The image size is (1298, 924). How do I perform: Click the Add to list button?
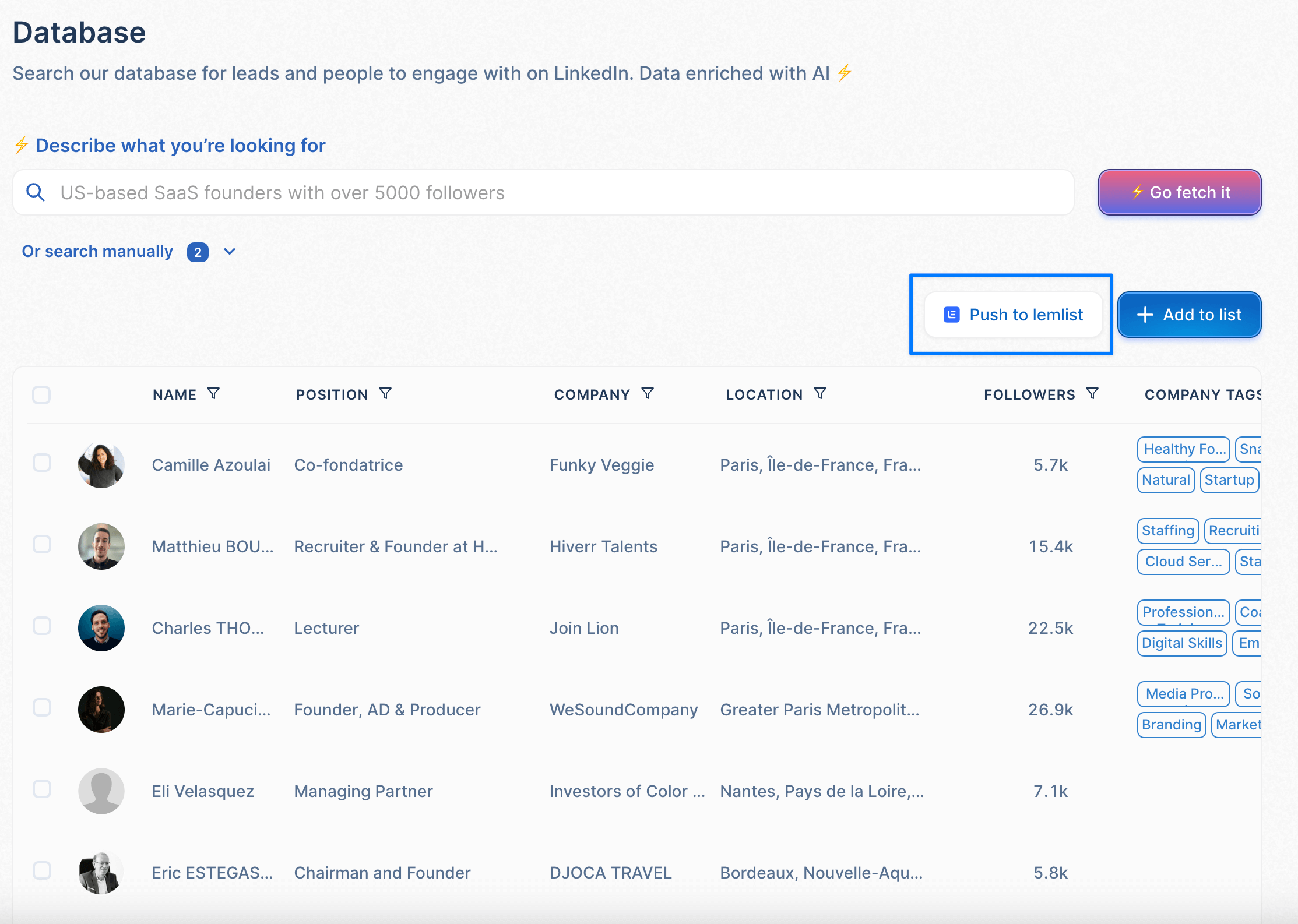click(1189, 315)
